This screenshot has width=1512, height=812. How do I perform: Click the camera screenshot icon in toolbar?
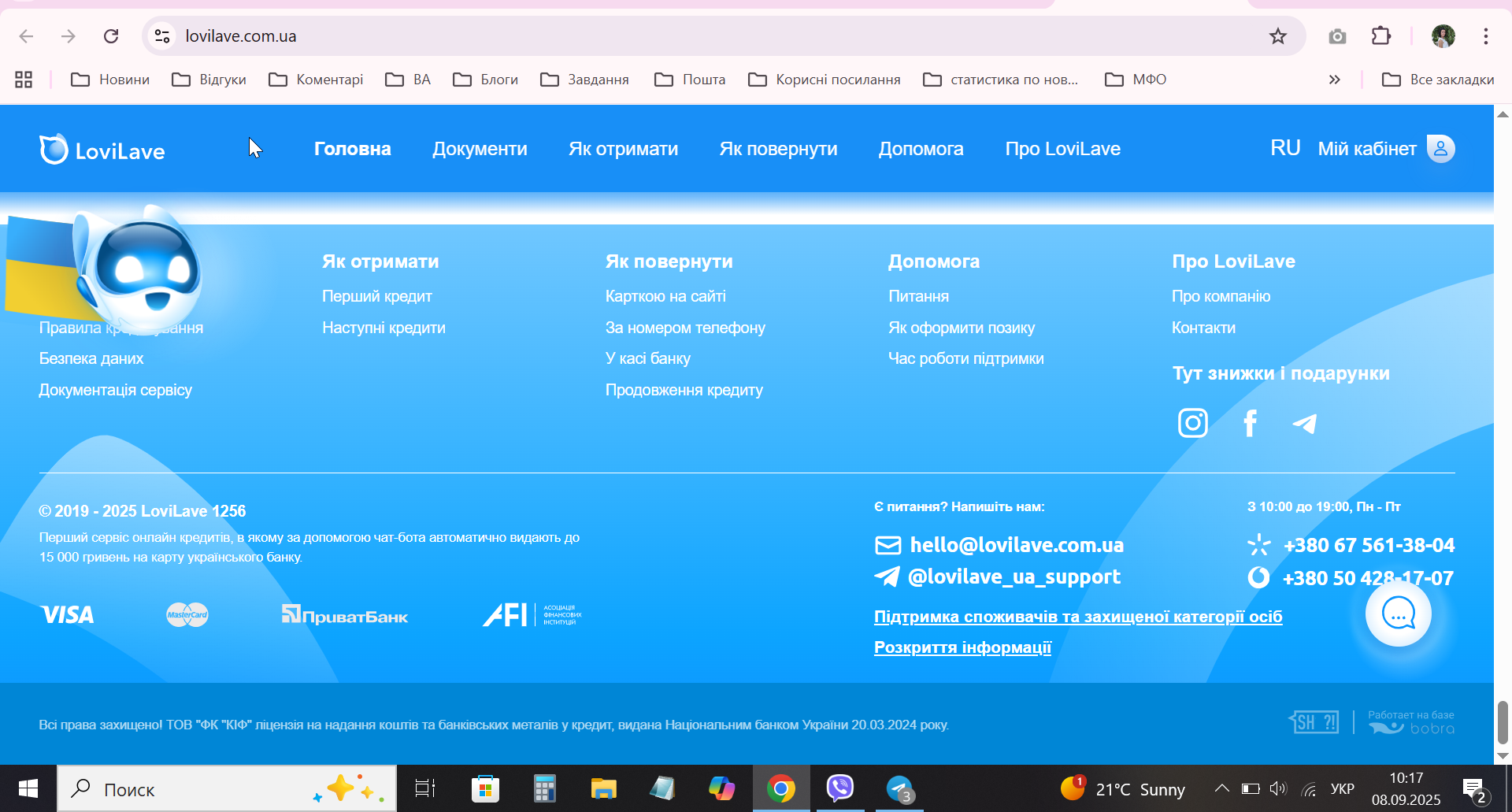click(1337, 36)
